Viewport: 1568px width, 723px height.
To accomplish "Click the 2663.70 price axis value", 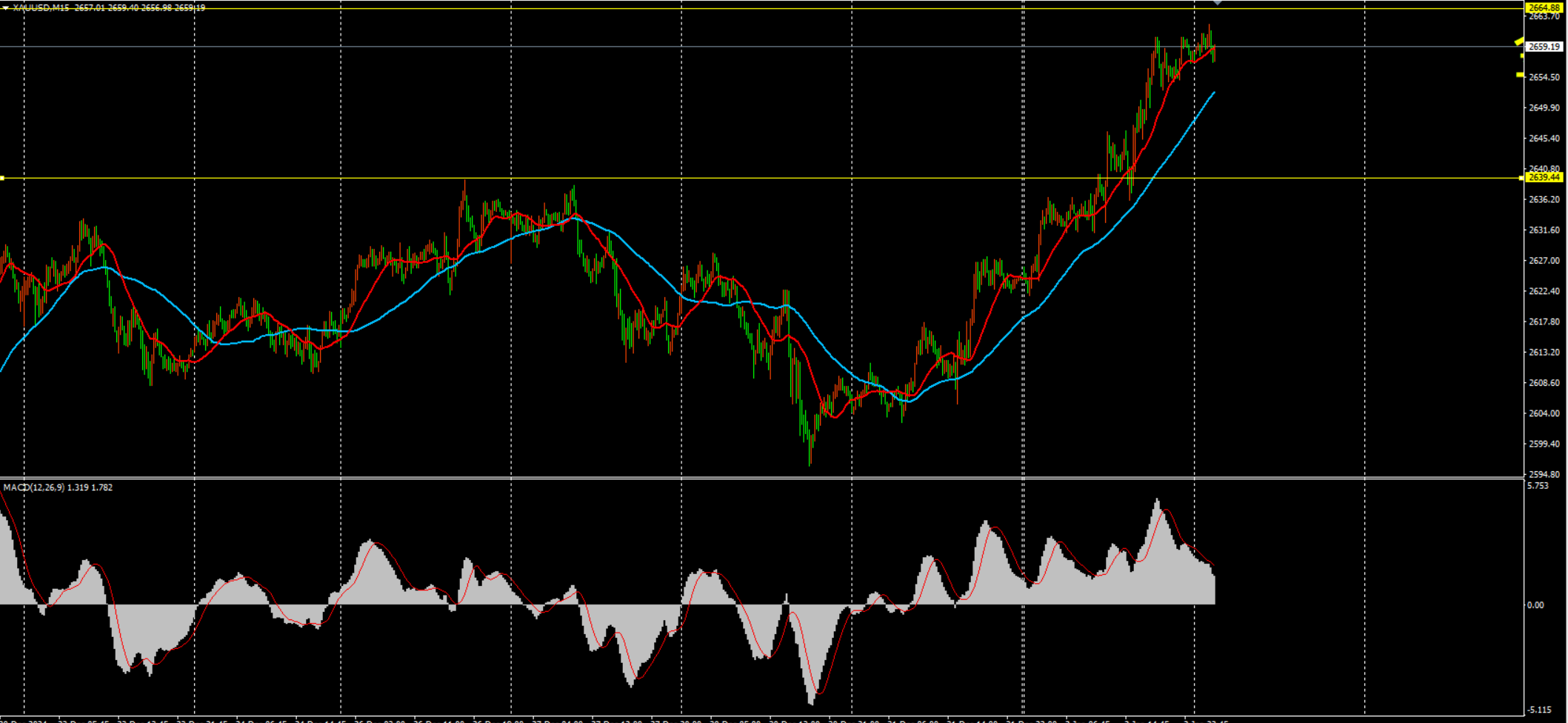I will (x=1544, y=16).
